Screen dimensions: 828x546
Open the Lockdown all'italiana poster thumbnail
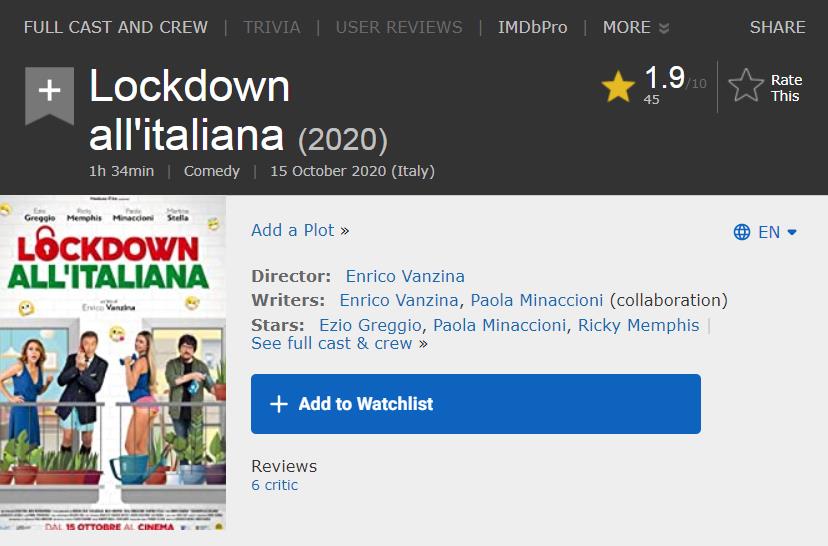(113, 363)
